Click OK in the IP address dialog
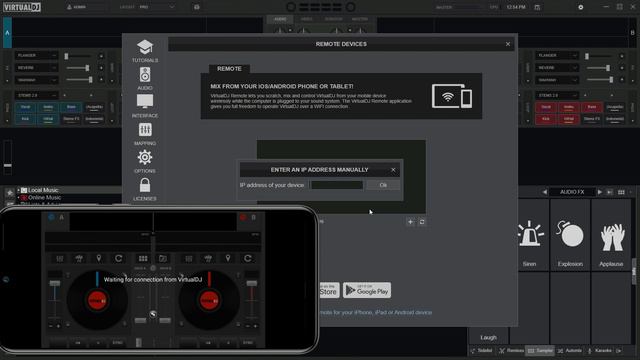Image resolution: width=640 pixels, height=360 pixels. point(383,185)
